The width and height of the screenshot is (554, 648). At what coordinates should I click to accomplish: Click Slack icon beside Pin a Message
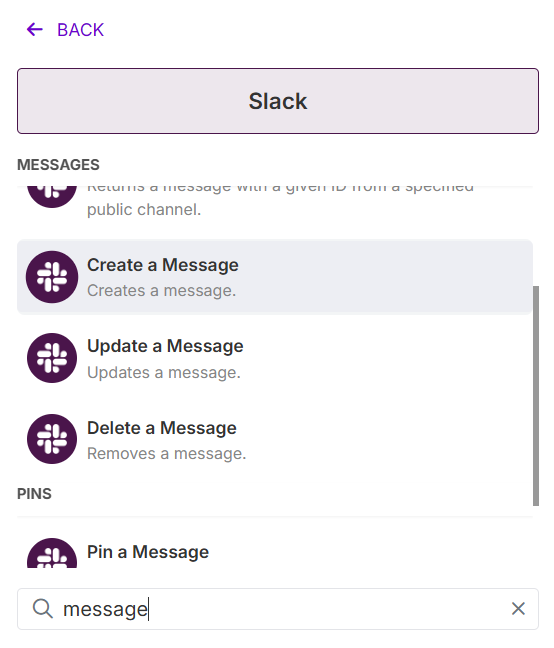[x=52, y=554]
